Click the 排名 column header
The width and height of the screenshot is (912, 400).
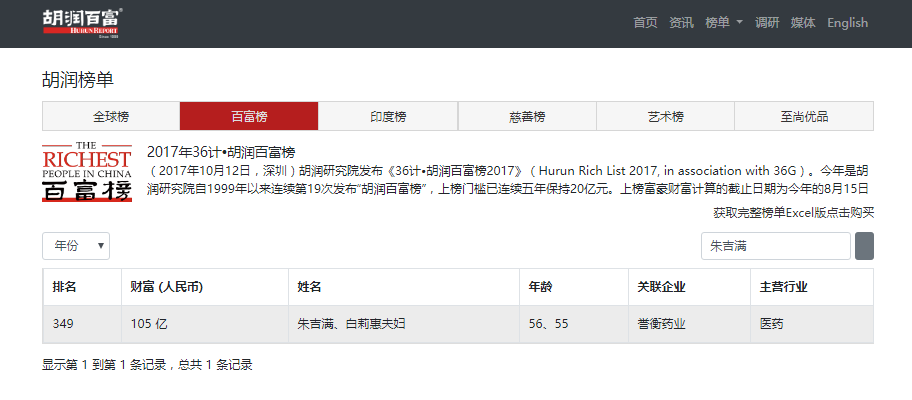(x=82, y=287)
